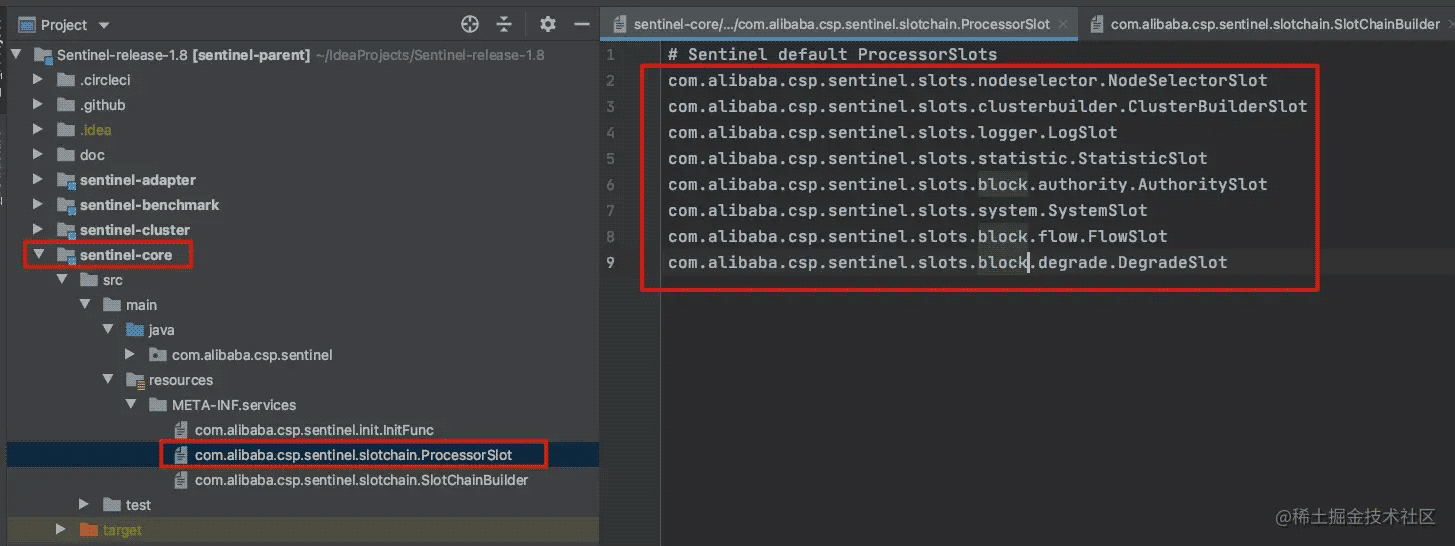Click the java source root folder icon
The width and height of the screenshot is (1455, 546).
135,330
